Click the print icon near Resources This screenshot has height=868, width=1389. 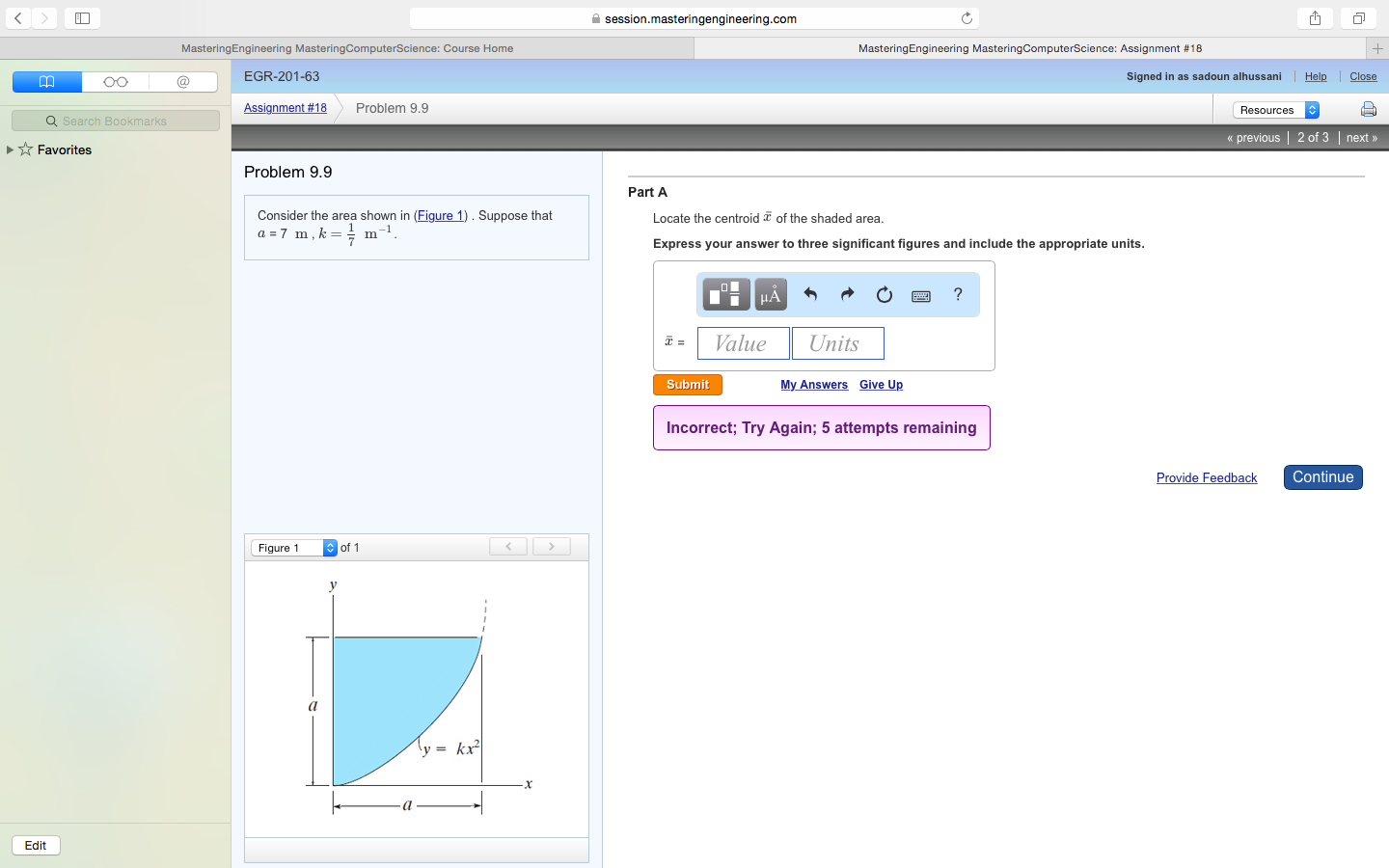tap(1368, 109)
